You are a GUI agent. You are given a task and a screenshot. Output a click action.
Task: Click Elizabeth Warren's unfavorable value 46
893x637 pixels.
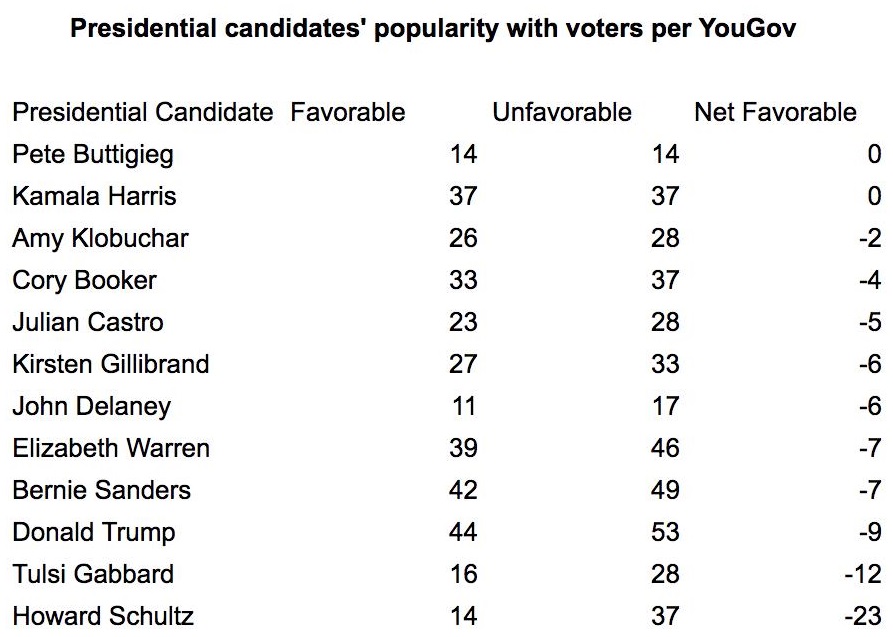pyautogui.click(x=665, y=448)
